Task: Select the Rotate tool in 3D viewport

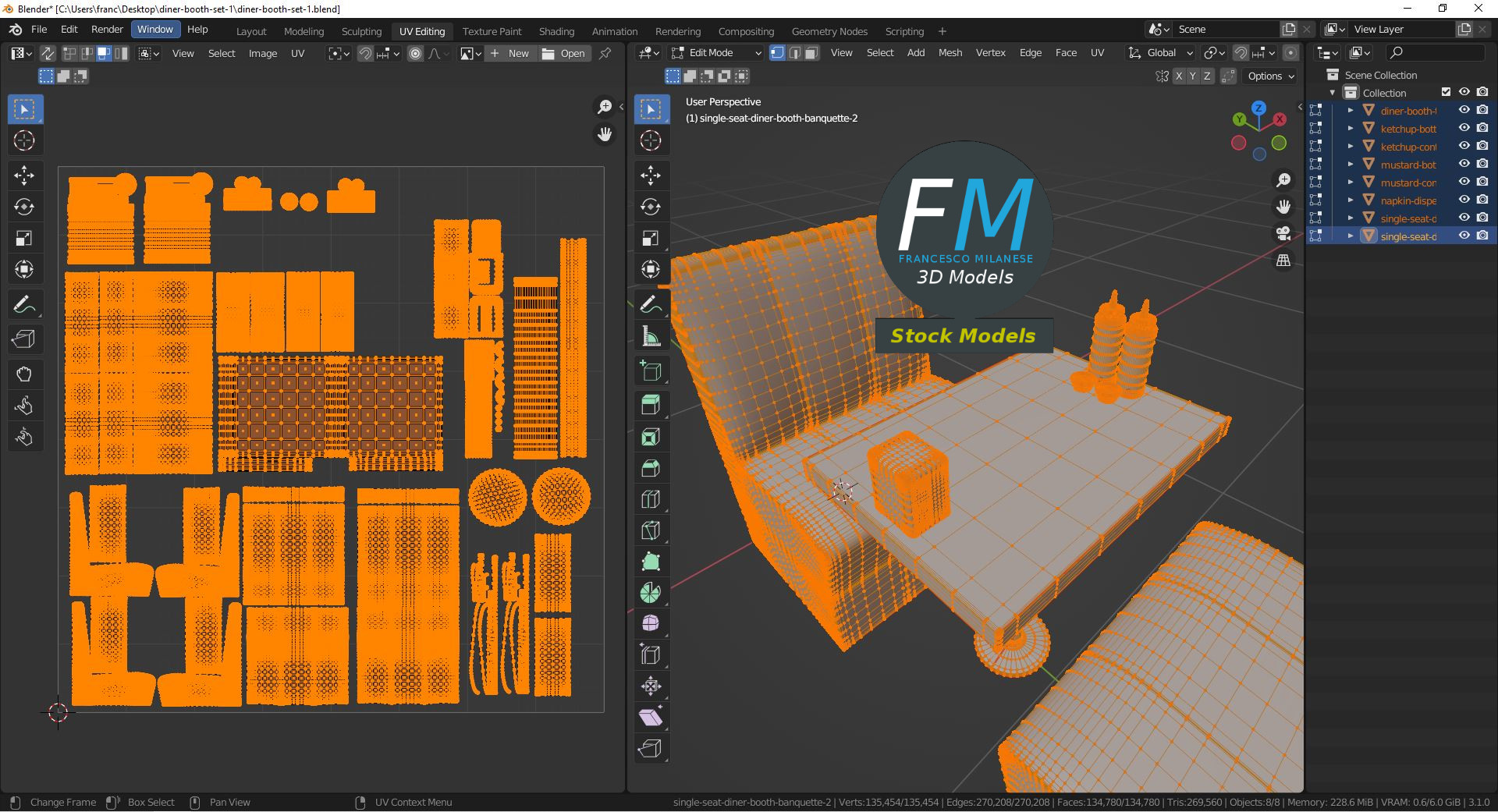Action: click(650, 207)
